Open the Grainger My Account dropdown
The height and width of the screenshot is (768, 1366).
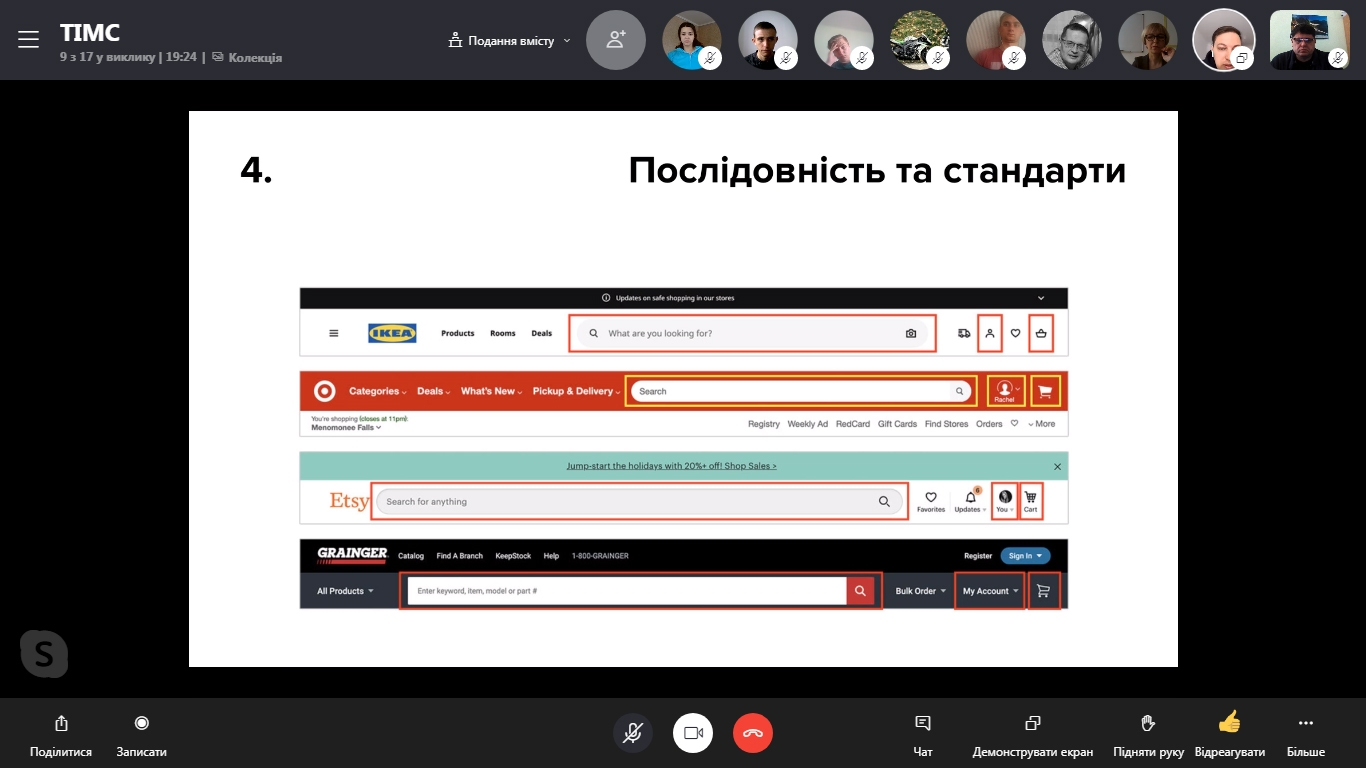tap(990, 591)
